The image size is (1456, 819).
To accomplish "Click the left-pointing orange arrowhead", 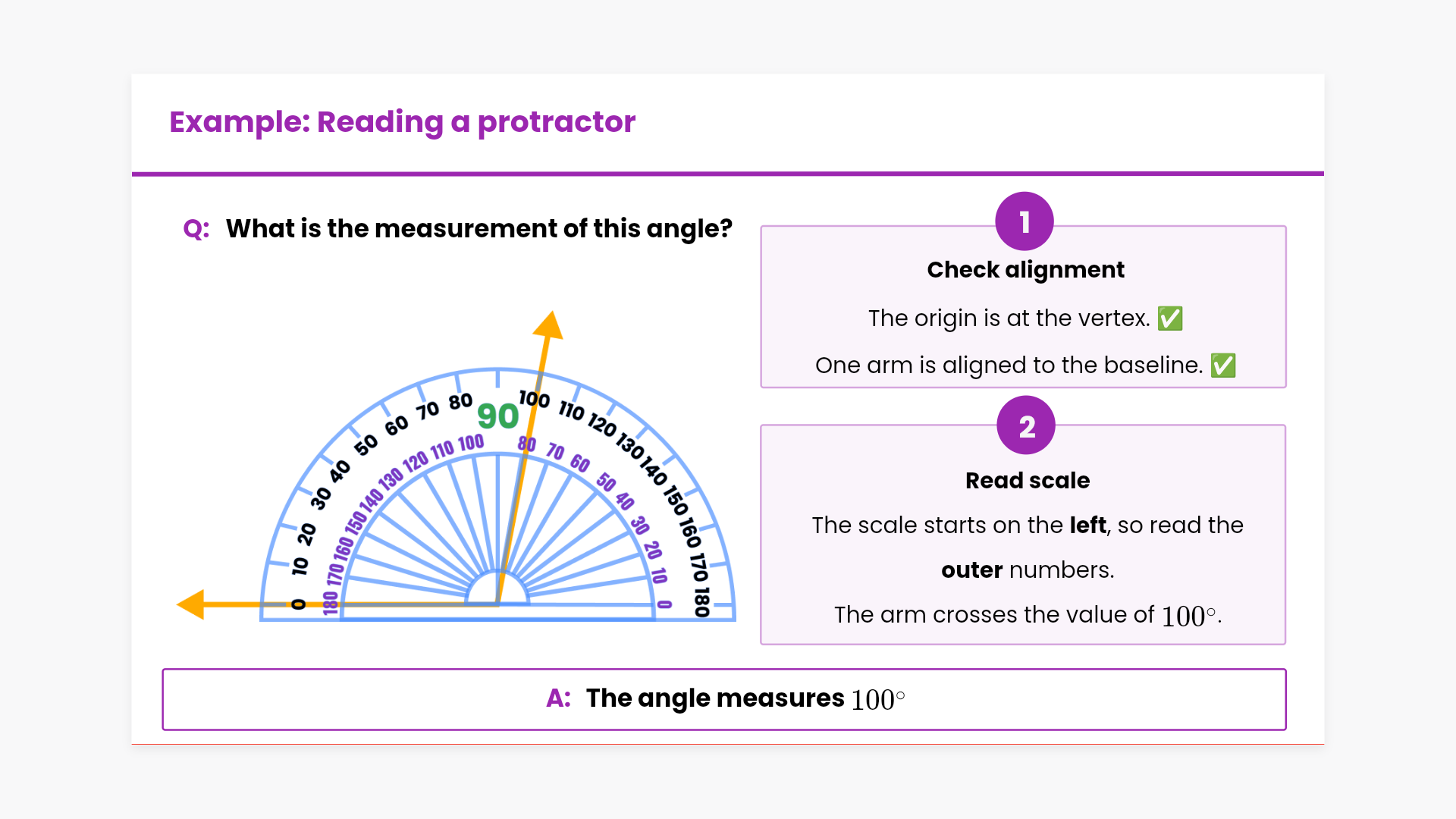I will coord(191,604).
